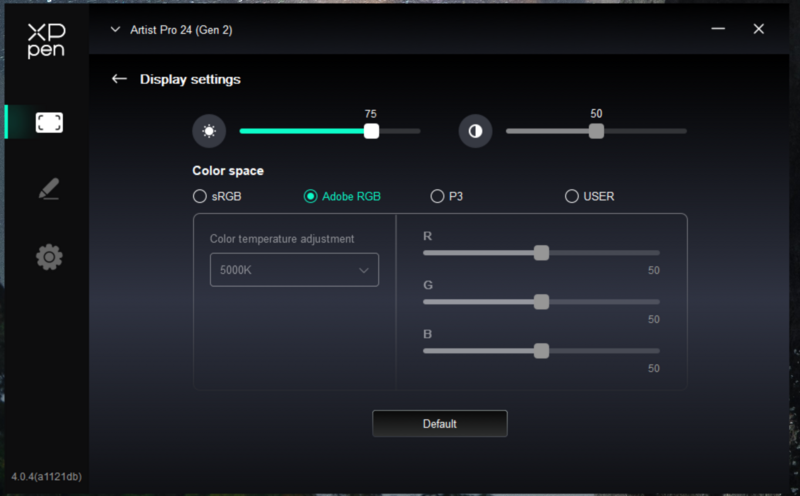
Task: Click the Color temperature adjustment label
Action: click(x=282, y=239)
